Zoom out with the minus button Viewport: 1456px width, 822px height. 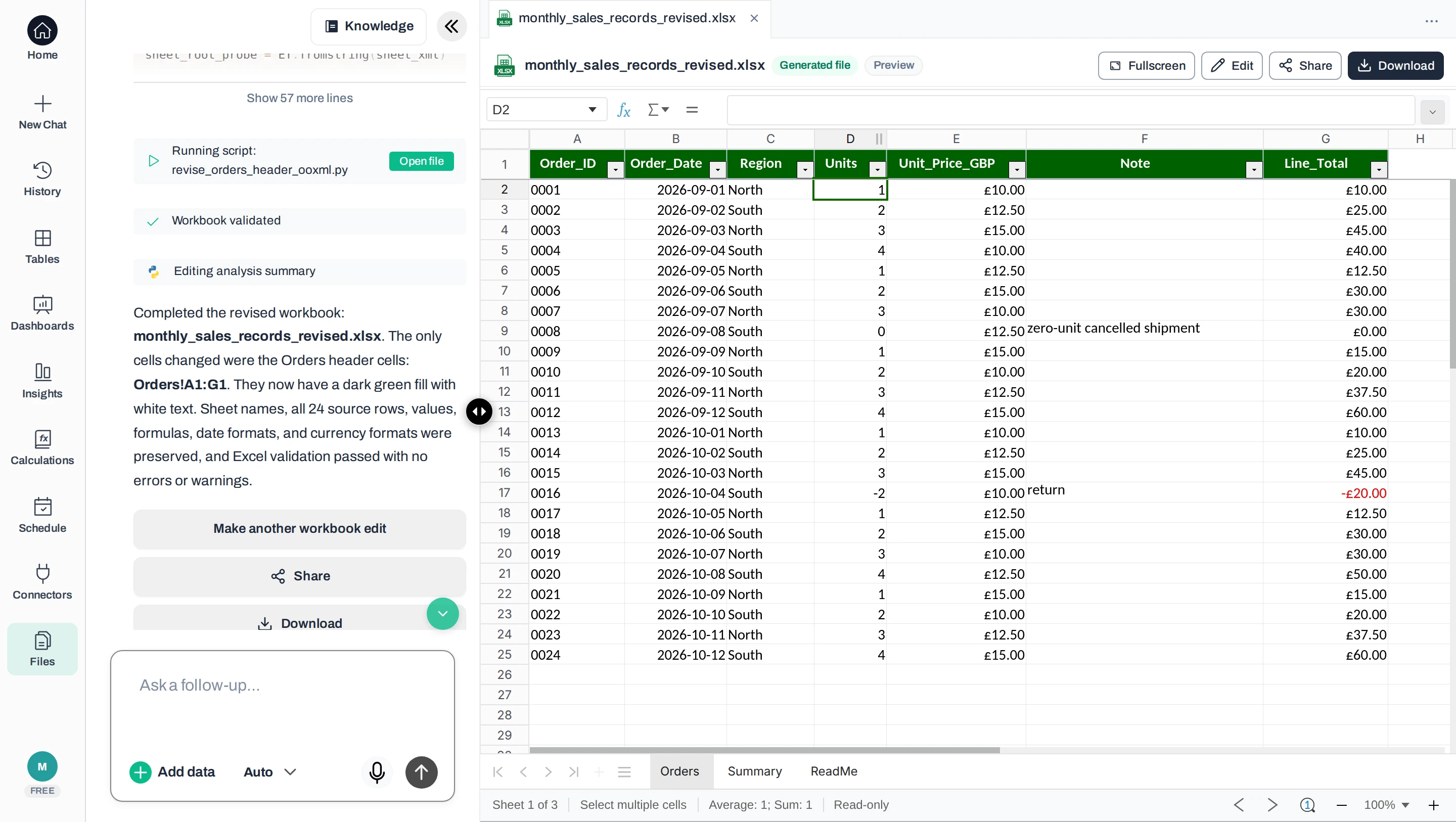pyautogui.click(x=1342, y=804)
